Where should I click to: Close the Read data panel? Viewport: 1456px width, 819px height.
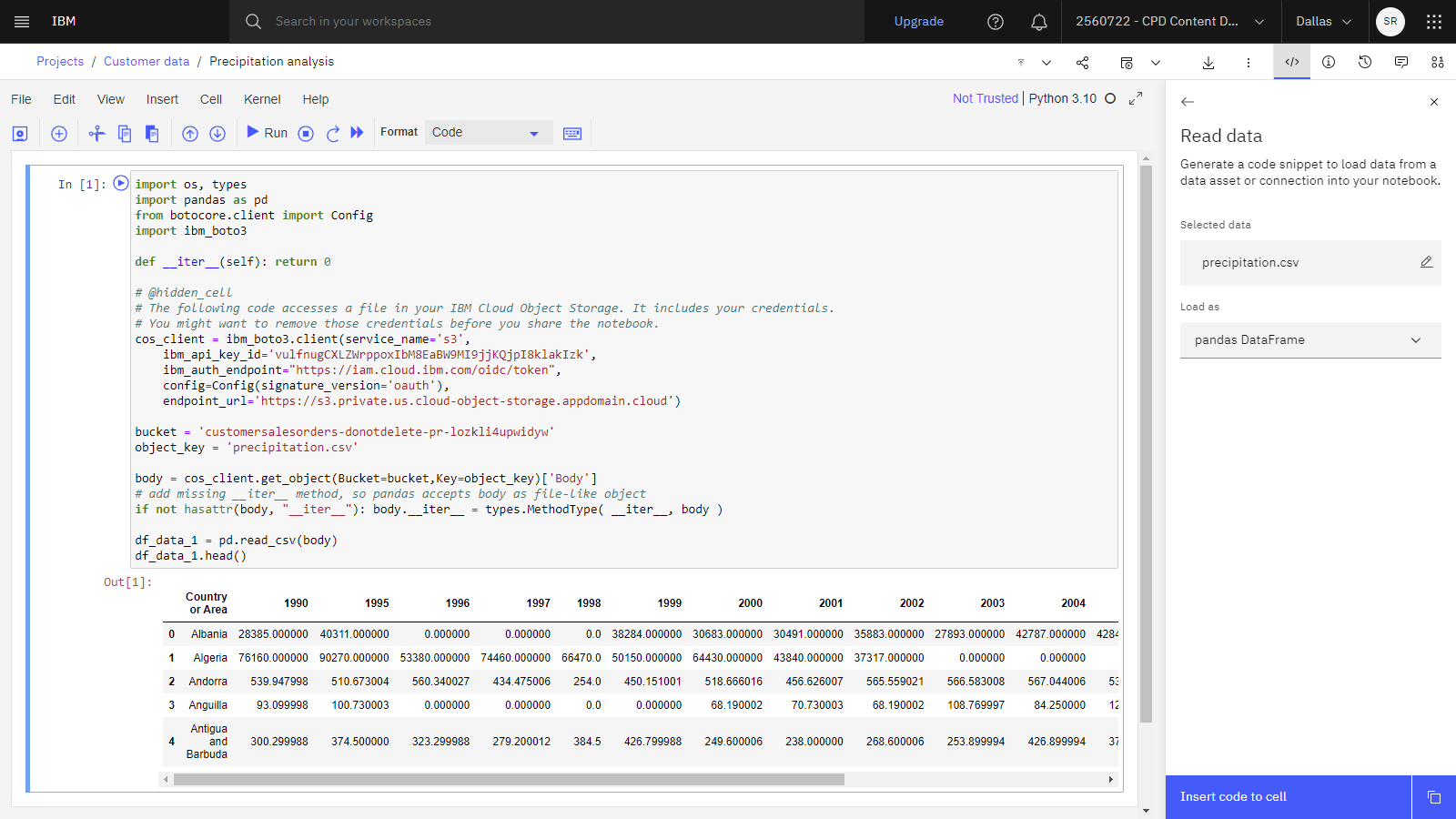(1434, 102)
